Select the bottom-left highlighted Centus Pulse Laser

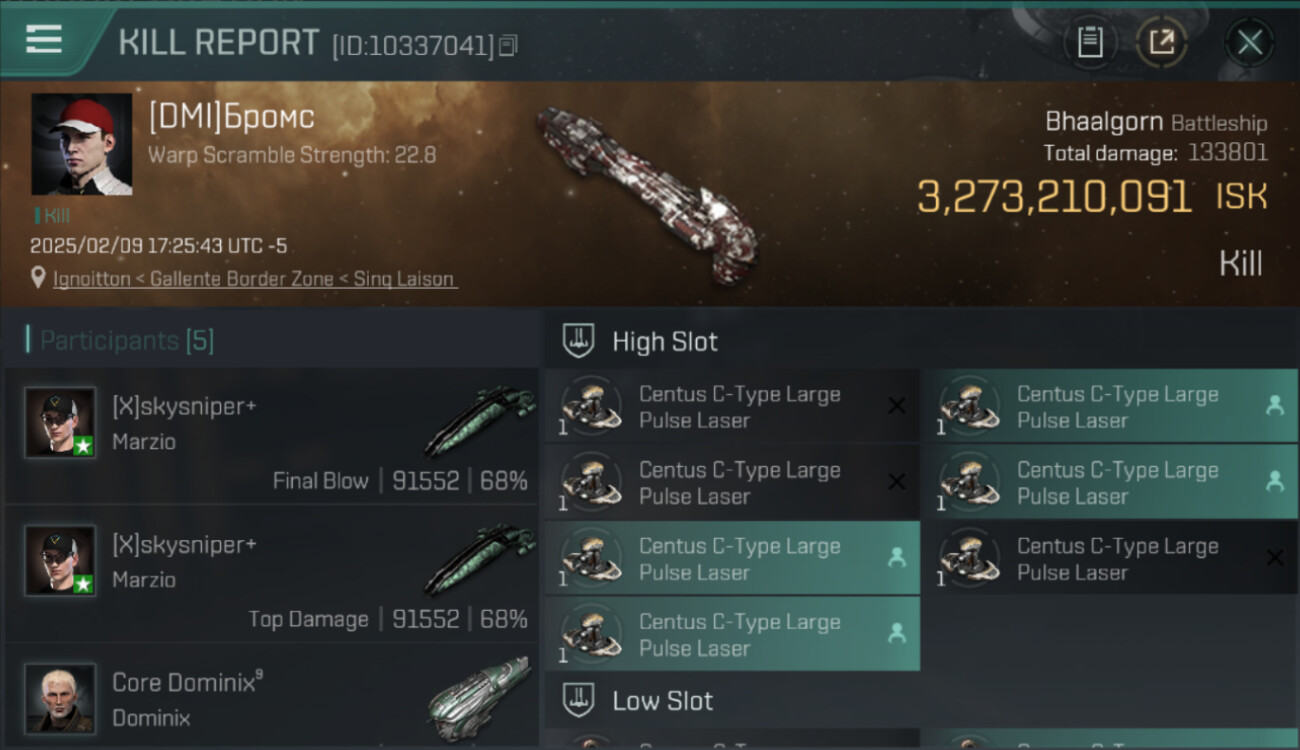(x=732, y=634)
